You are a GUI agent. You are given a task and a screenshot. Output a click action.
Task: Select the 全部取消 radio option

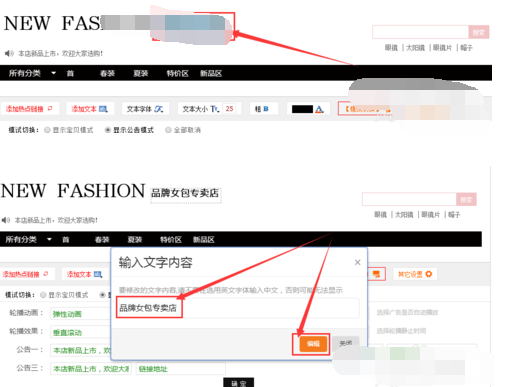click(x=168, y=130)
